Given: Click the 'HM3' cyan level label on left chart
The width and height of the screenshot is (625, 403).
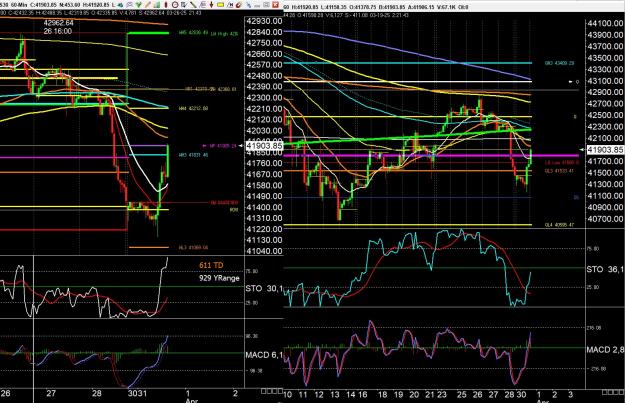Looking at the screenshot, I should click(193, 155).
